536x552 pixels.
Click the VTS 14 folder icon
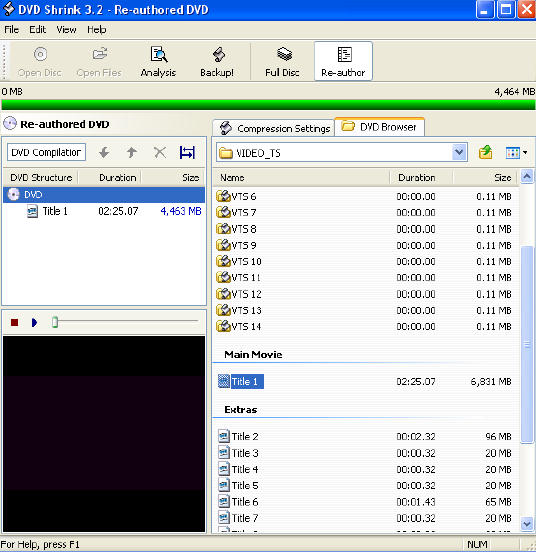pyautogui.click(x=223, y=326)
